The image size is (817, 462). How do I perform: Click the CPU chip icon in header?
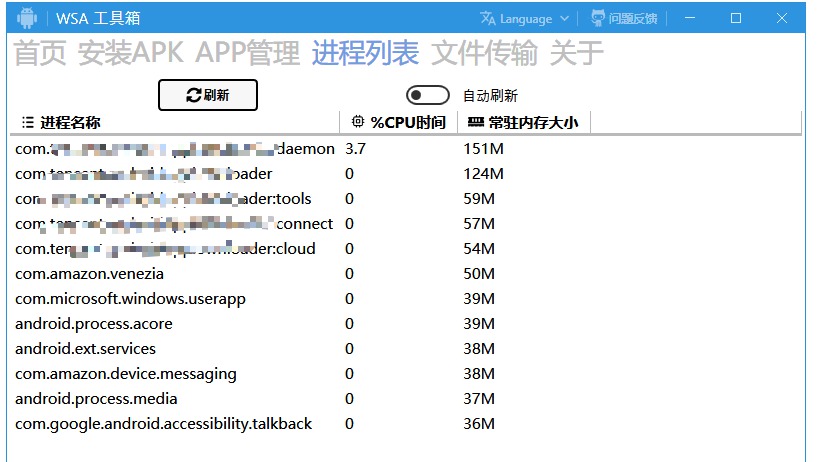(x=358, y=122)
